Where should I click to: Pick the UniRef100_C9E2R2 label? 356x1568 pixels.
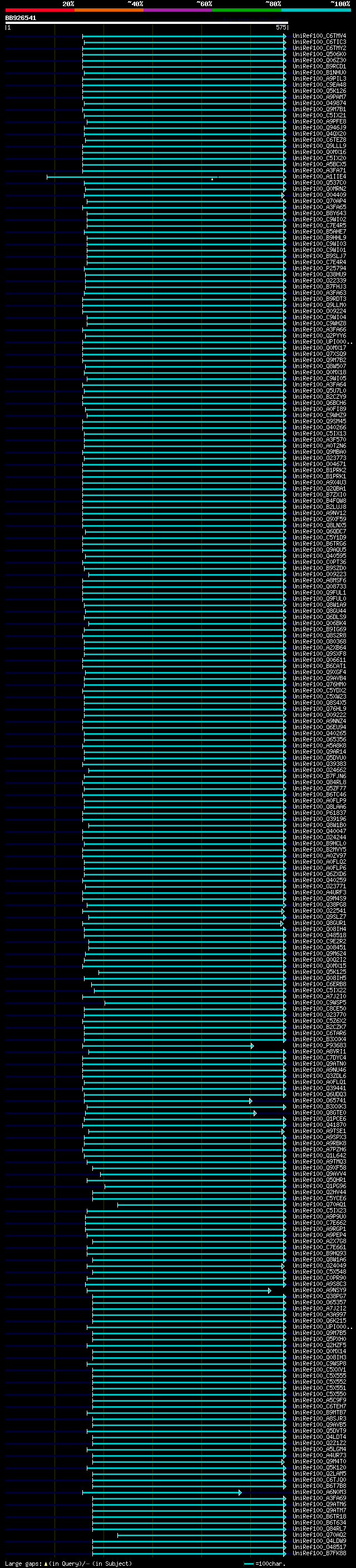[x=319, y=941]
